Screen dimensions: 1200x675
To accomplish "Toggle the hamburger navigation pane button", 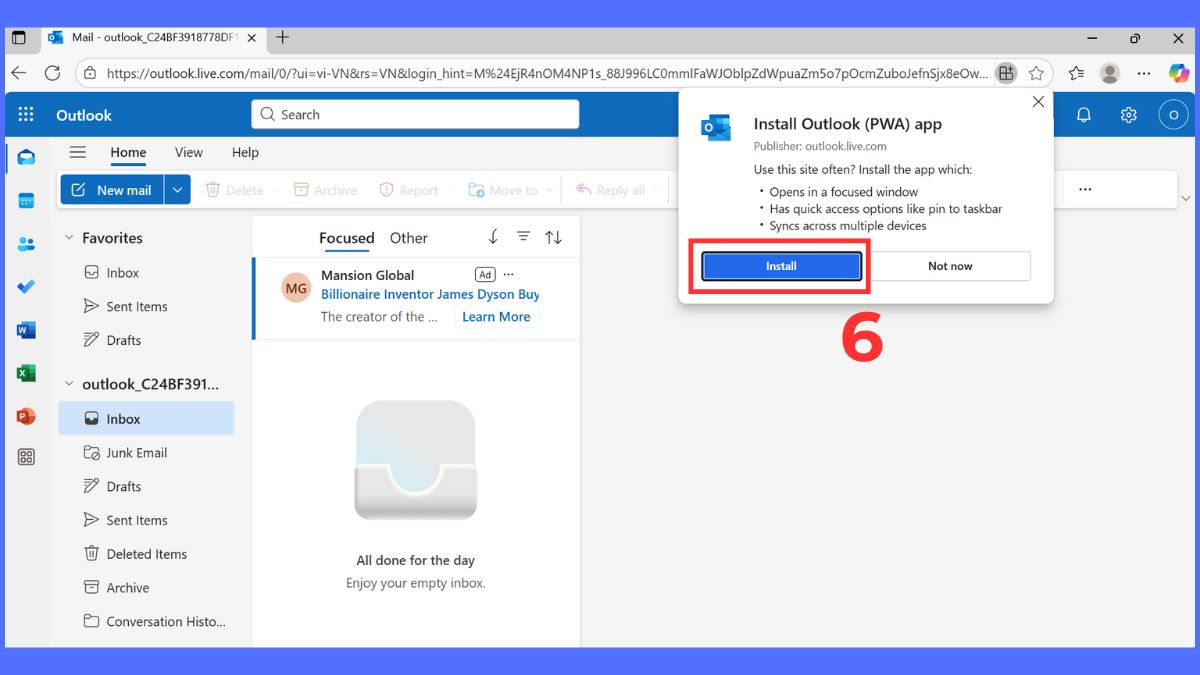I will pos(77,152).
